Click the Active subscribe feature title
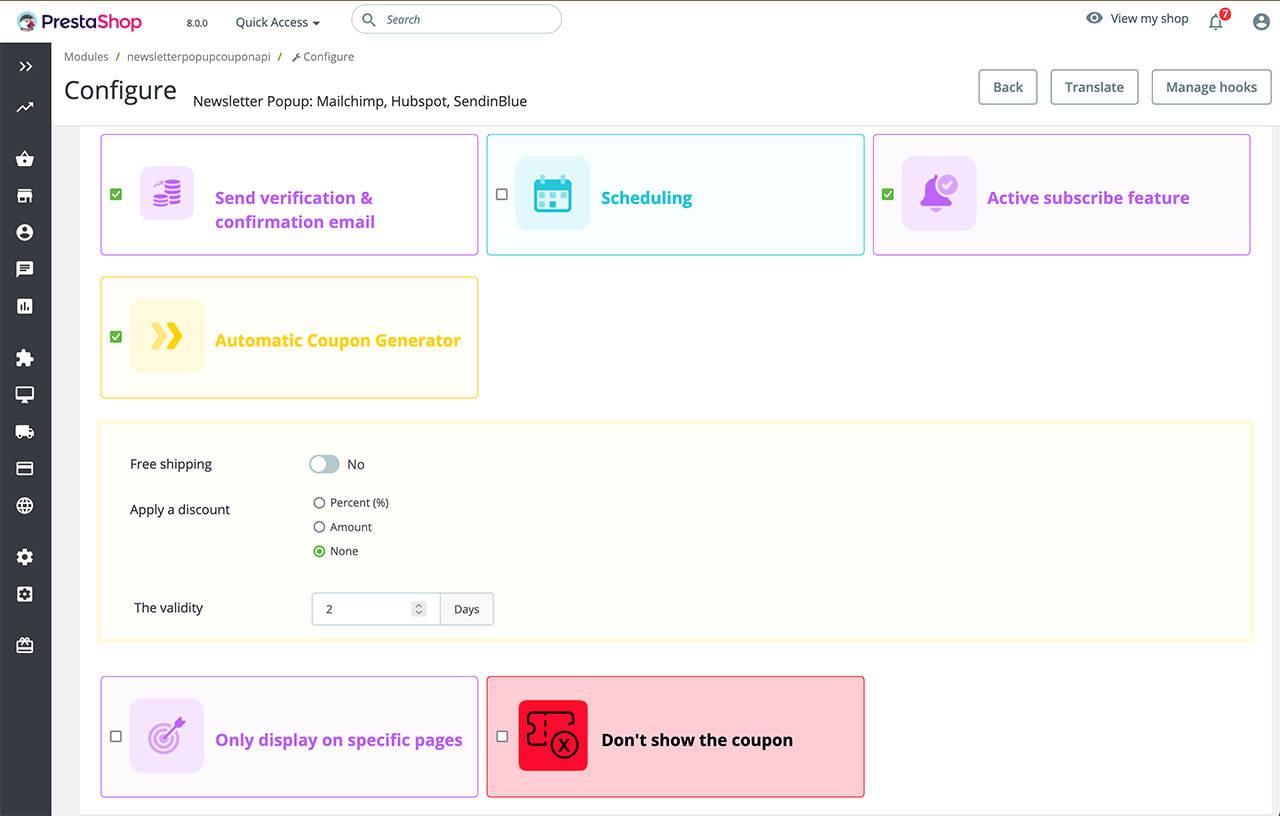1280x816 pixels. click(1088, 198)
